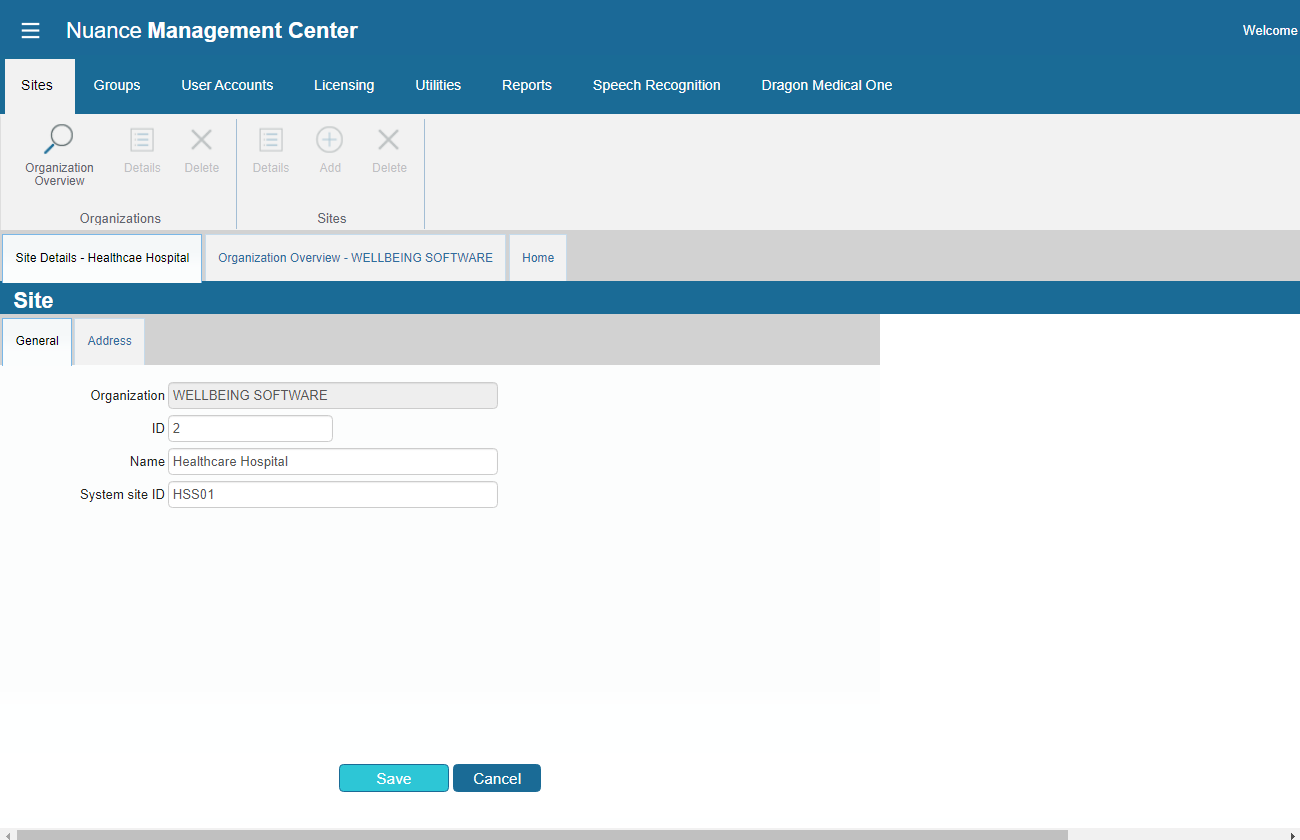Screen dimensions: 1300x840
Task: Click the Welcome text in header
Action: 1270,31
